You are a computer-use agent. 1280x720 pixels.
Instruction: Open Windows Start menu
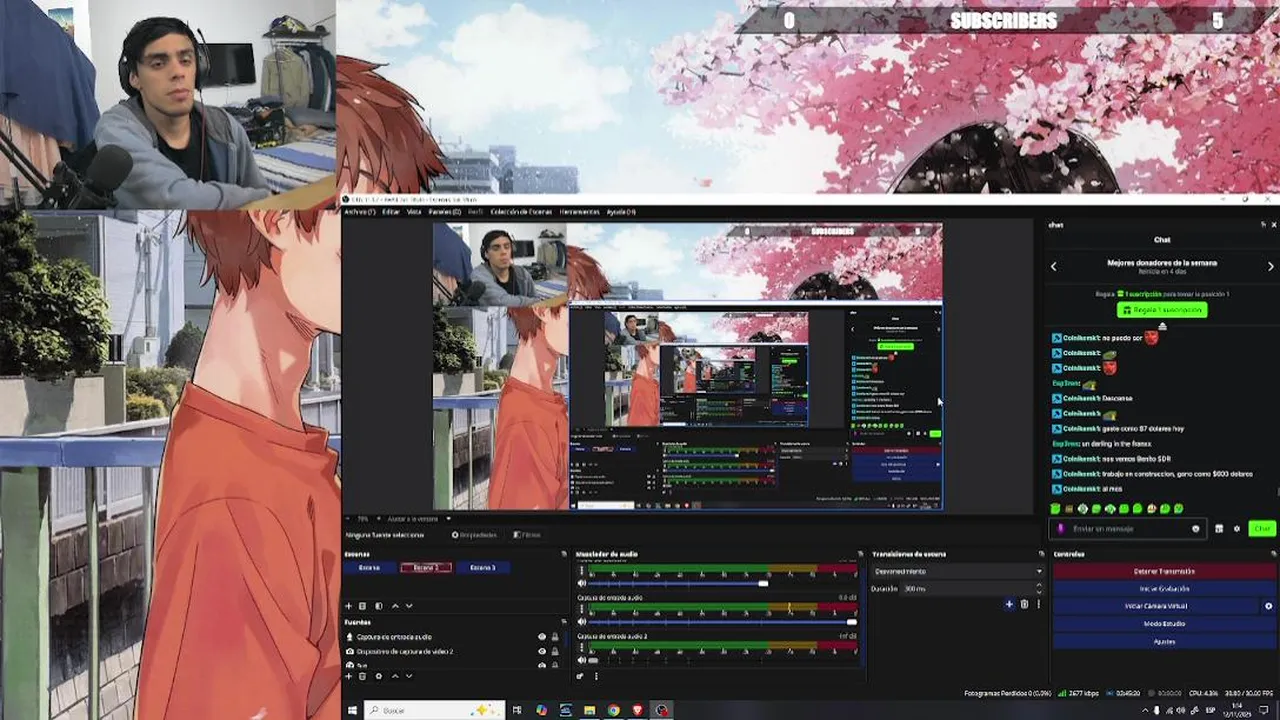352,711
